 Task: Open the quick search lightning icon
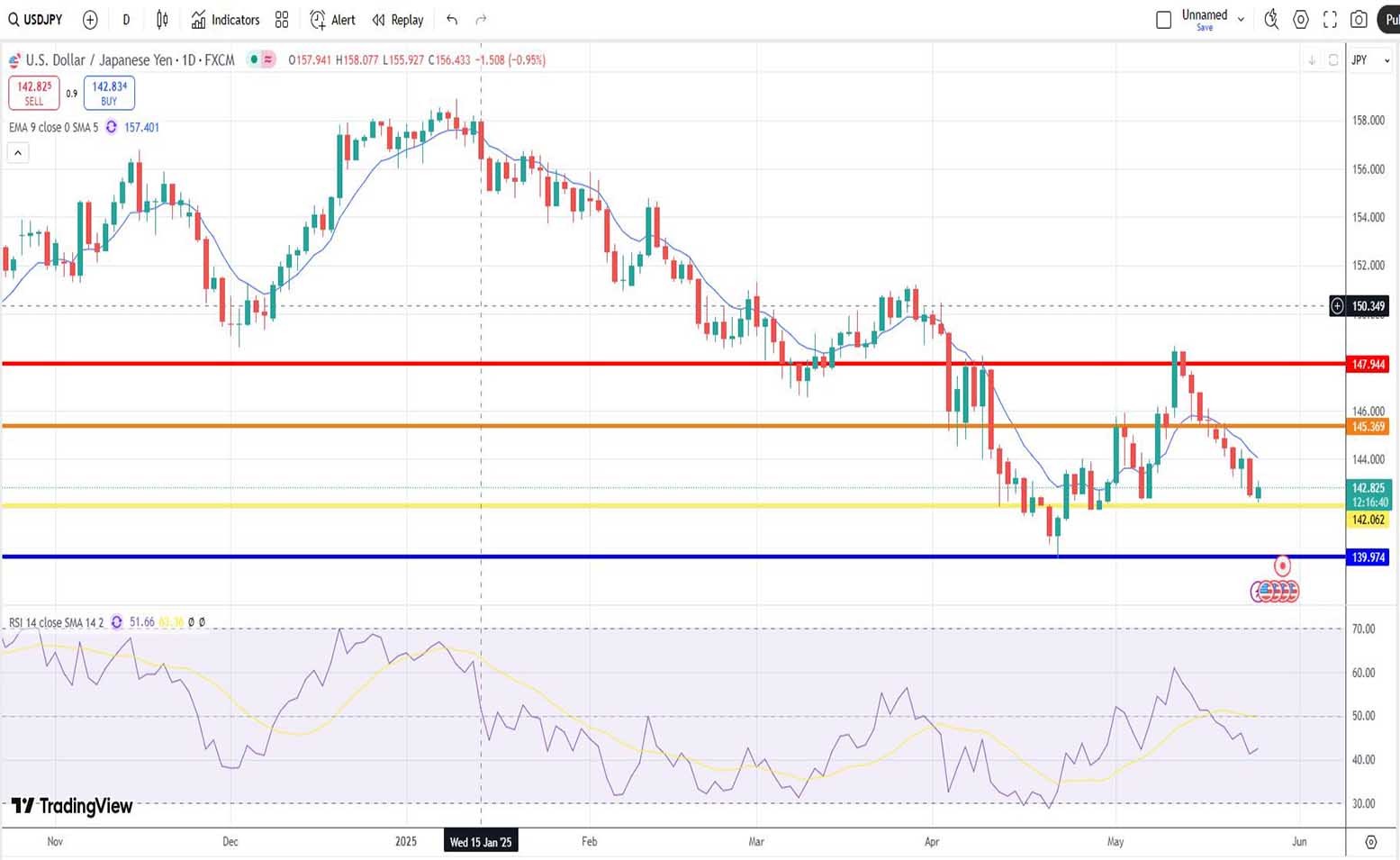pyautogui.click(x=1271, y=20)
